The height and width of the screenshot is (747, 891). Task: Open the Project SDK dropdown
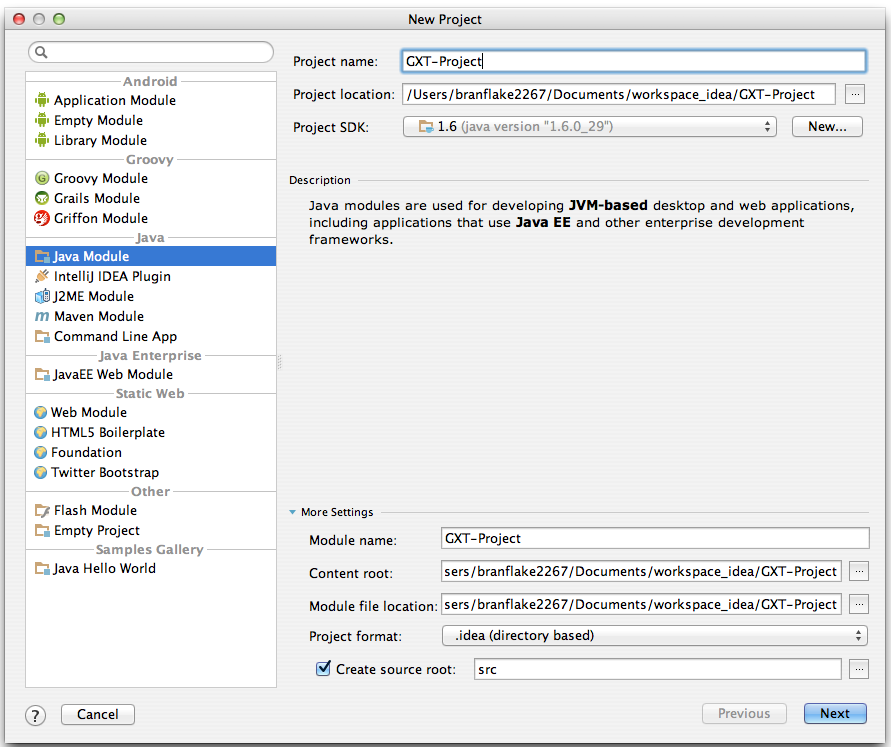[589, 126]
